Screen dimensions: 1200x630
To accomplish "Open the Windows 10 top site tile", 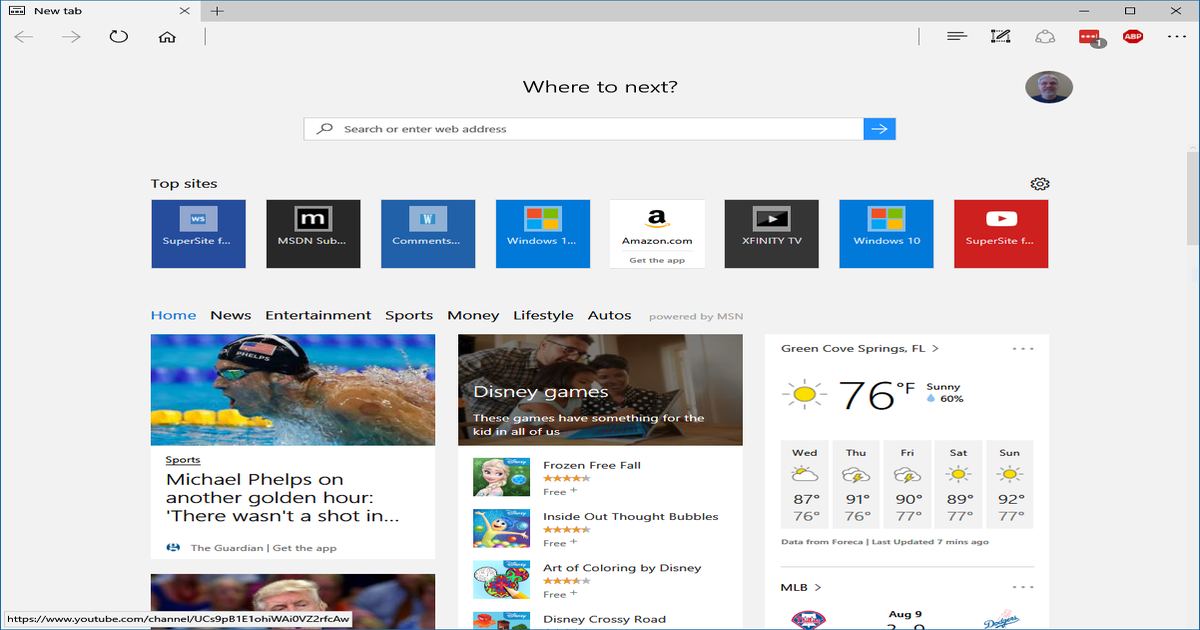I will [x=886, y=233].
